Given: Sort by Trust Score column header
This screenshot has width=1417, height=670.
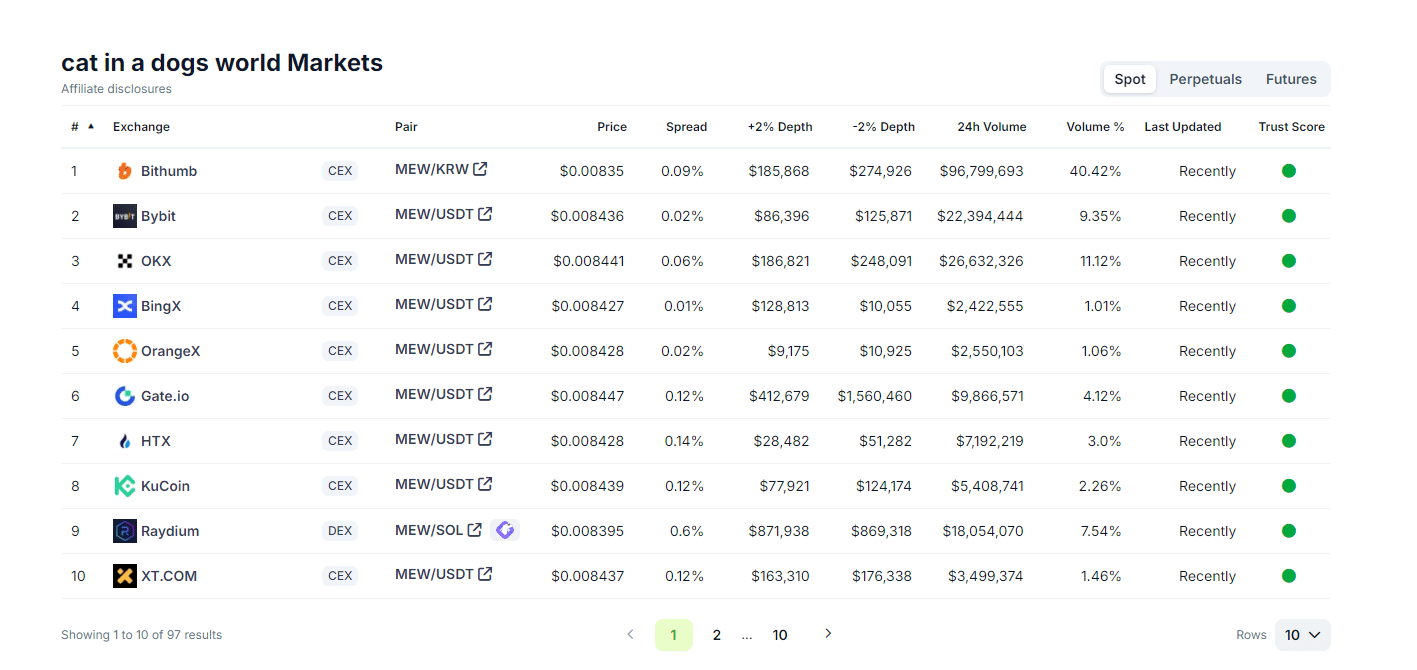Looking at the screenshot, I should click(1291, 127).
